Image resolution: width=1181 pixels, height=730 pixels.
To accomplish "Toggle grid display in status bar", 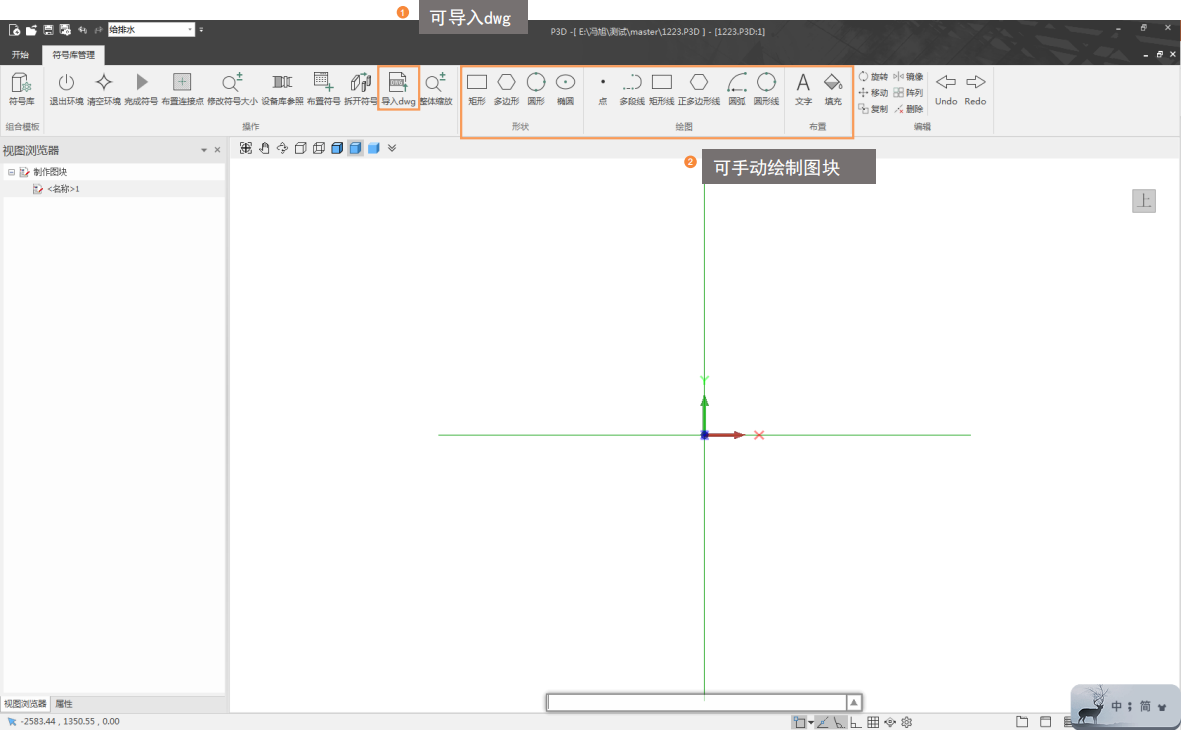I will [x=873, y=722].
